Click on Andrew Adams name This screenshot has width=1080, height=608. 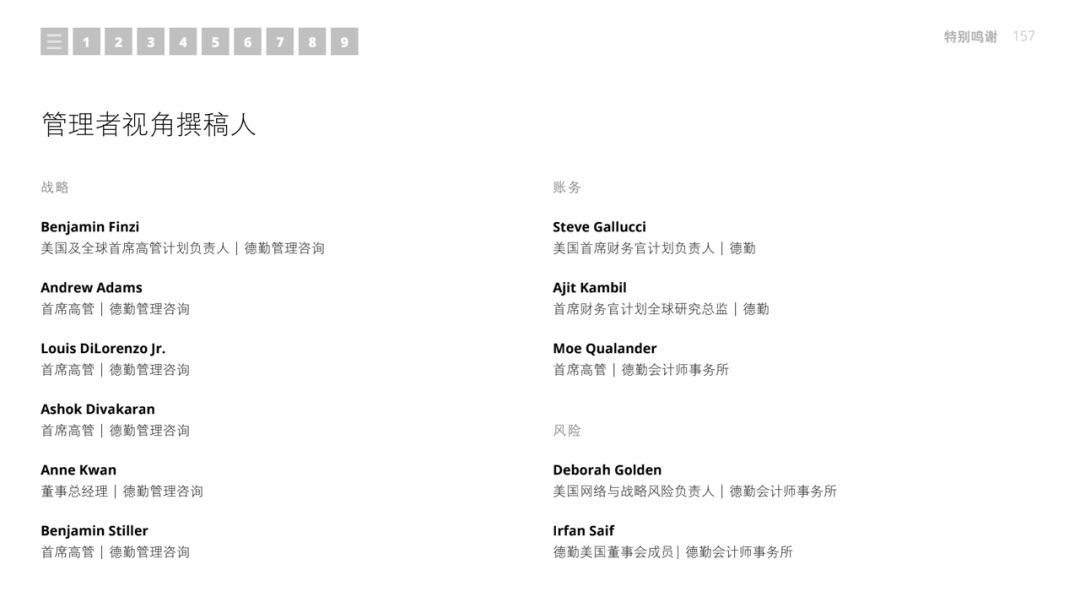[x=92, y=288]
